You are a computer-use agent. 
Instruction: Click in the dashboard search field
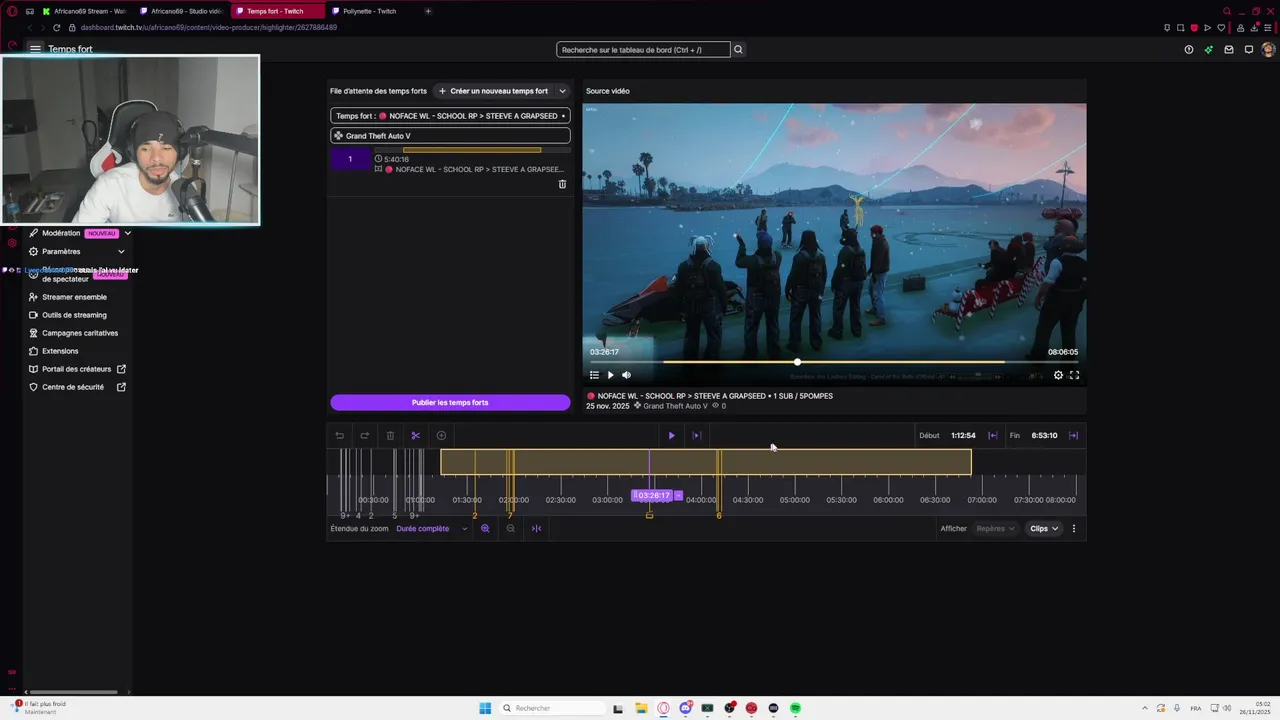643,49
